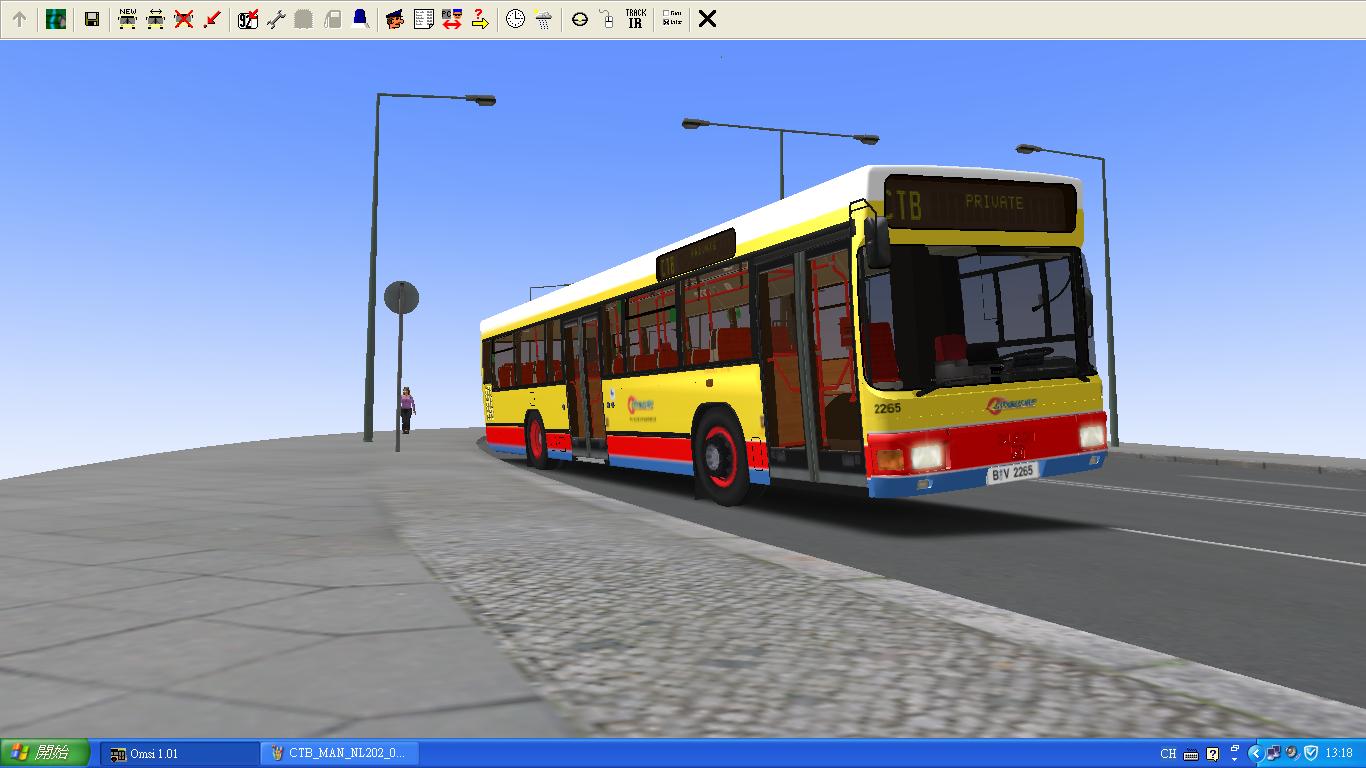Click the mouse control icon
Image resolution: width=1366 pixels, height=768 pixels.
click(607, 19)
